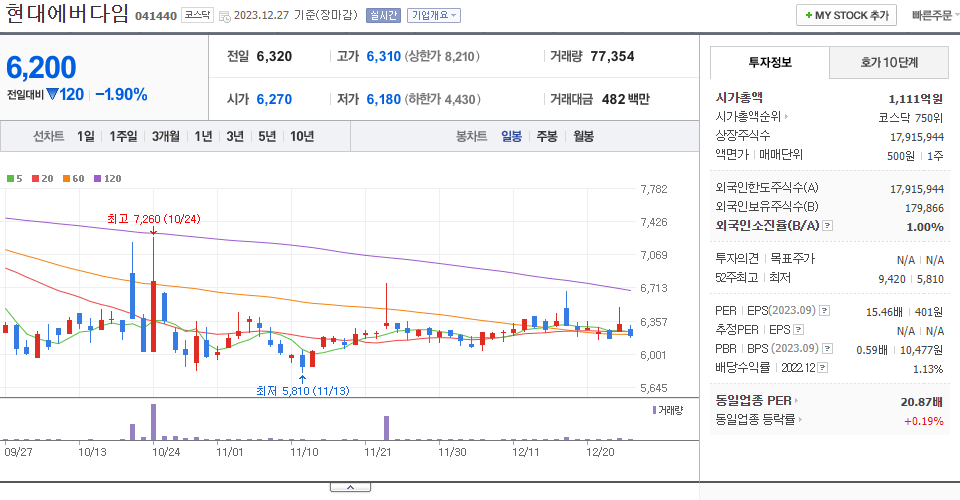
Task: Click the help icon next to 추정PER EPS
Action: coord(798,330)
